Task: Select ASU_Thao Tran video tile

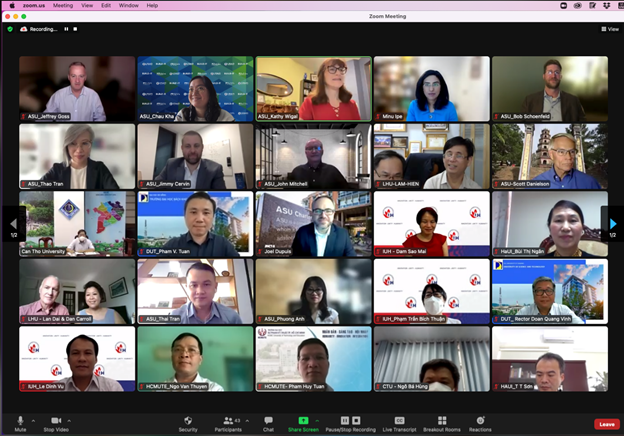Action: pyautogui.click(x=77, y=156)
